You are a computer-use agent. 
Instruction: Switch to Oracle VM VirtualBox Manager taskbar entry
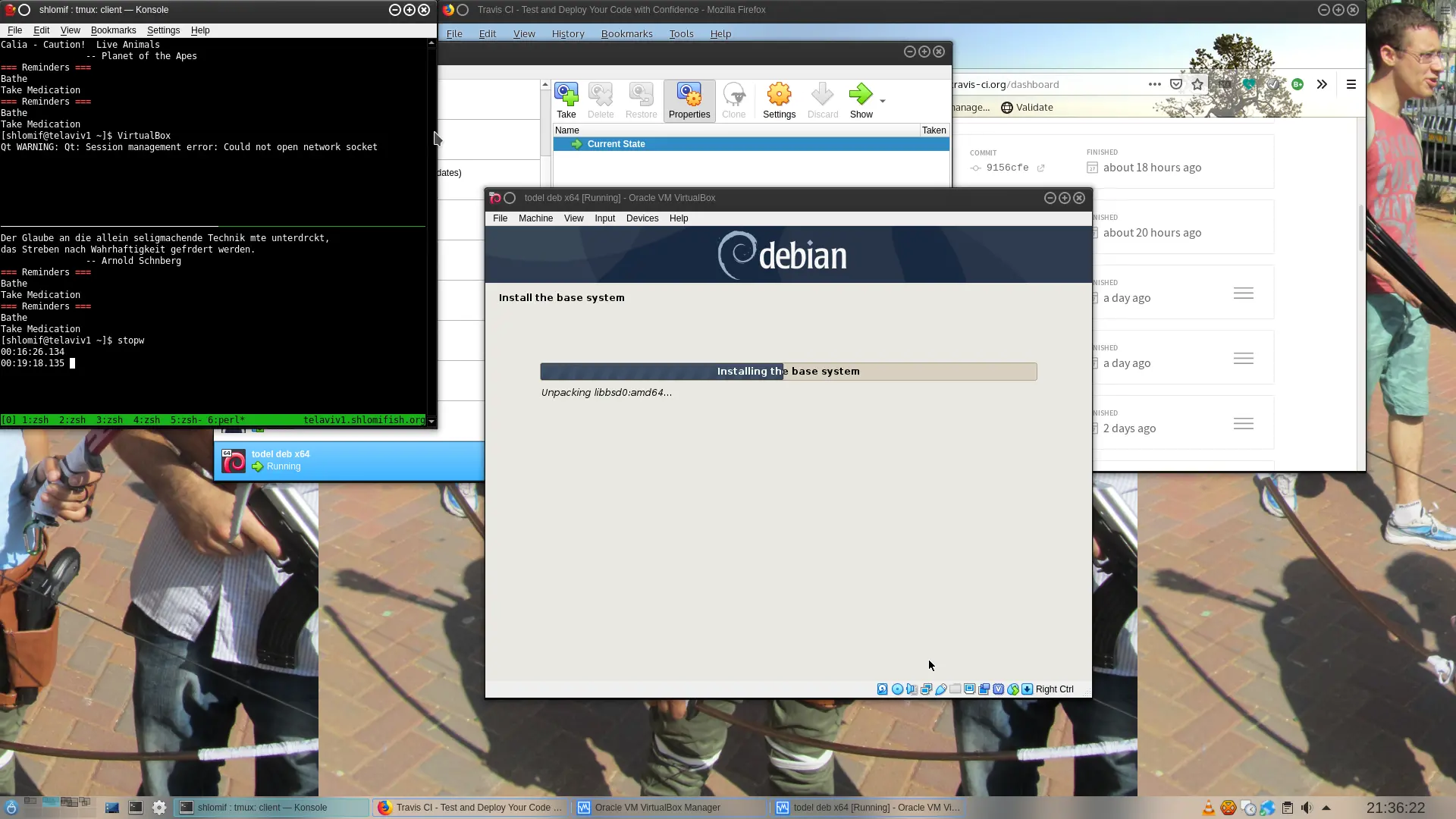tap(670, 808)
